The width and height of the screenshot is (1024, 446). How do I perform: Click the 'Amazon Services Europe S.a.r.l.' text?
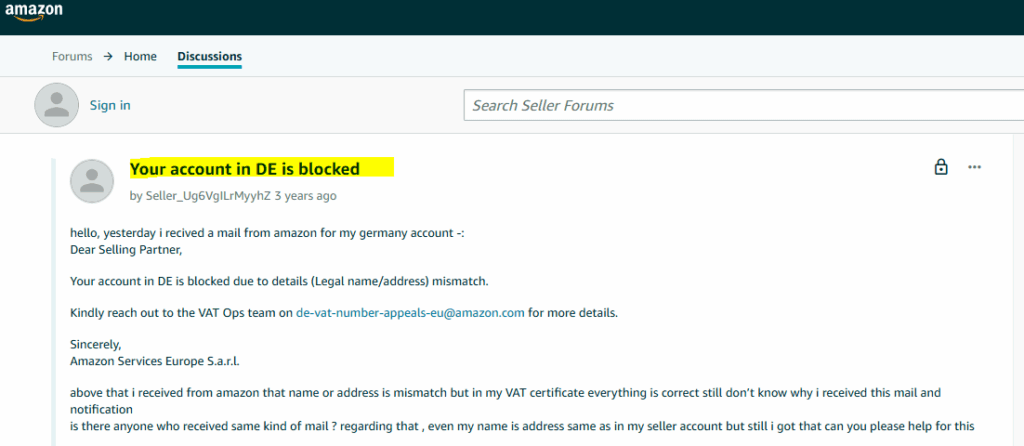tap(155, 360)
